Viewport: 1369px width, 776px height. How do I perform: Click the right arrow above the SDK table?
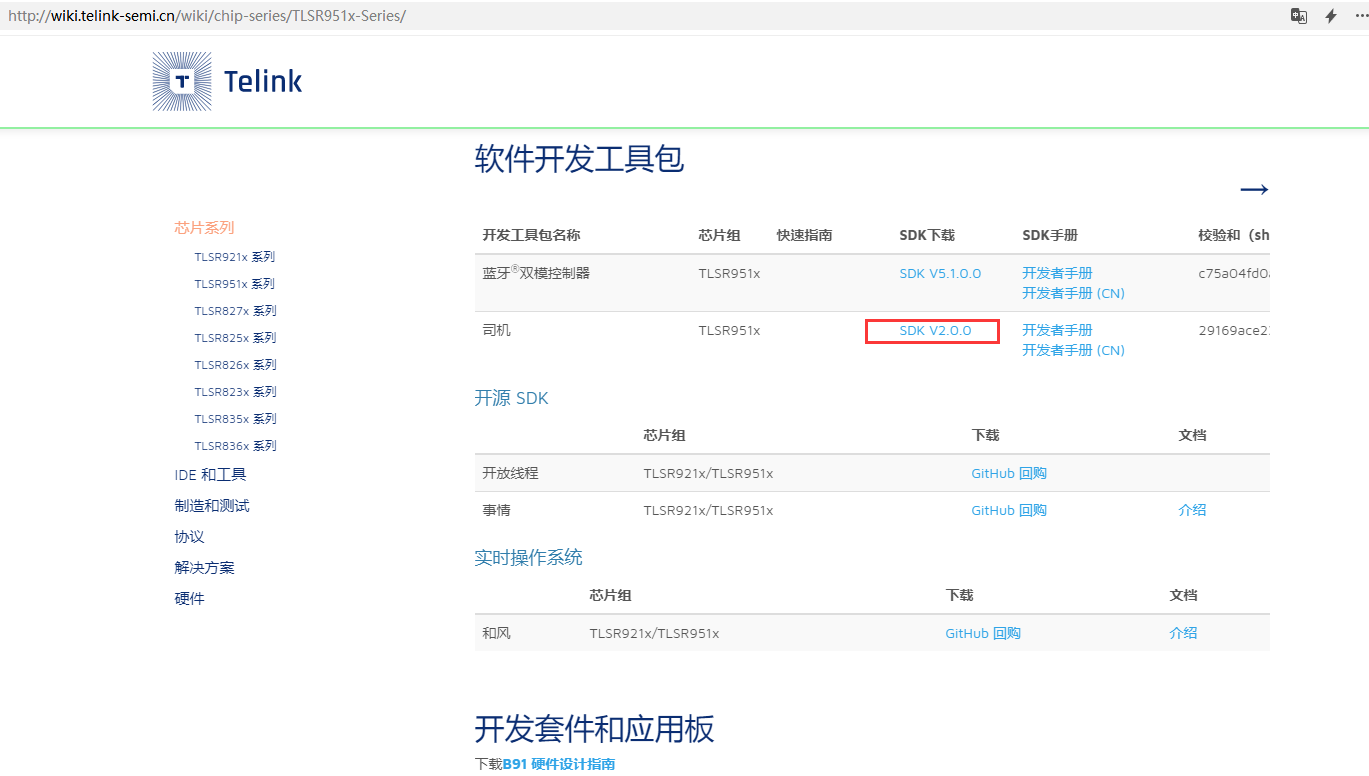[x=1254, y=189]
